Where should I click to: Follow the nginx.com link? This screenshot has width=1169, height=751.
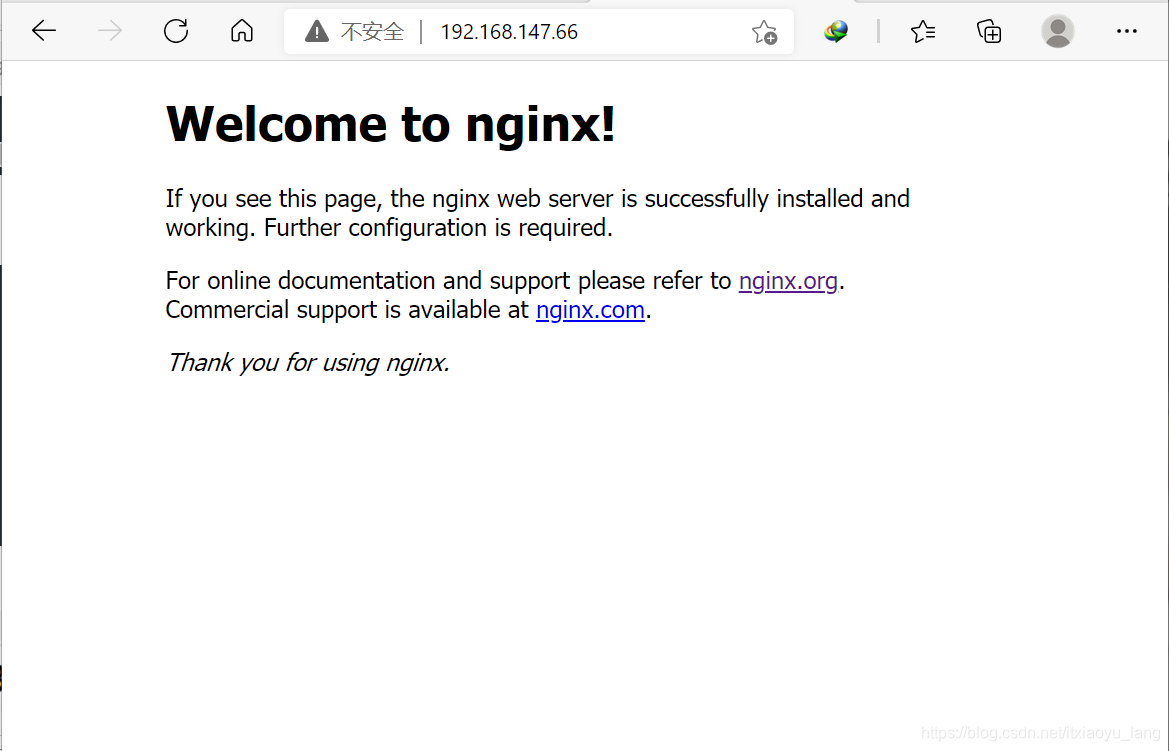pos(590,310)
